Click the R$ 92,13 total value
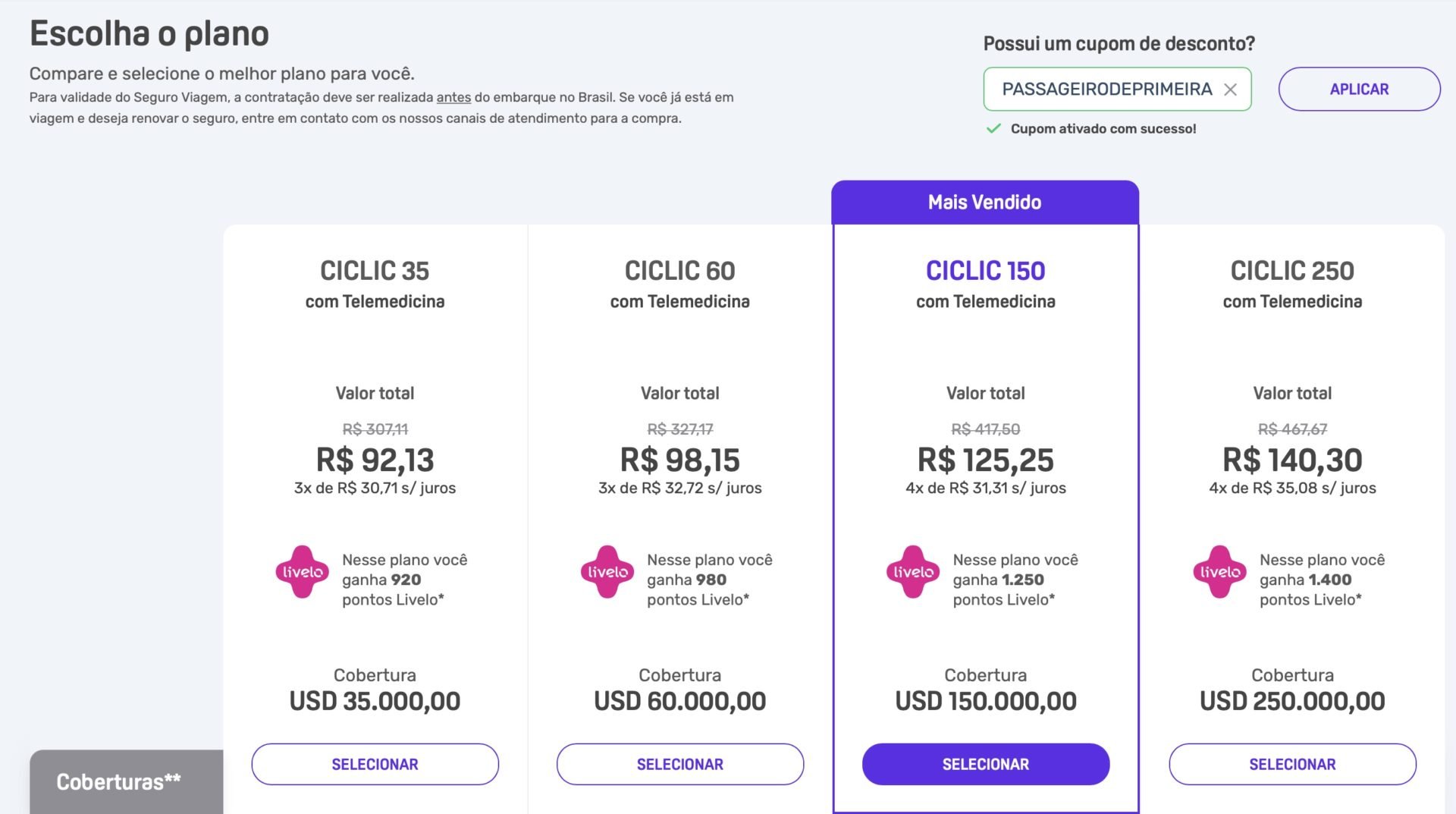The image size is (1456, 814). (x=375, y=460)
